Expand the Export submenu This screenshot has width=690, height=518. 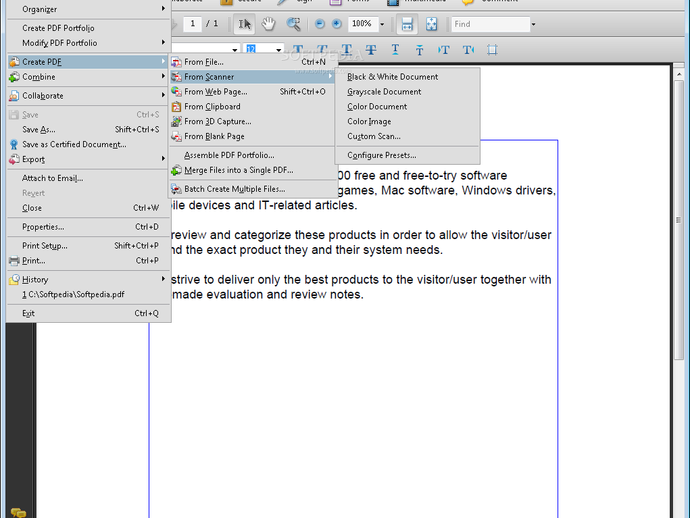[88, 159]
